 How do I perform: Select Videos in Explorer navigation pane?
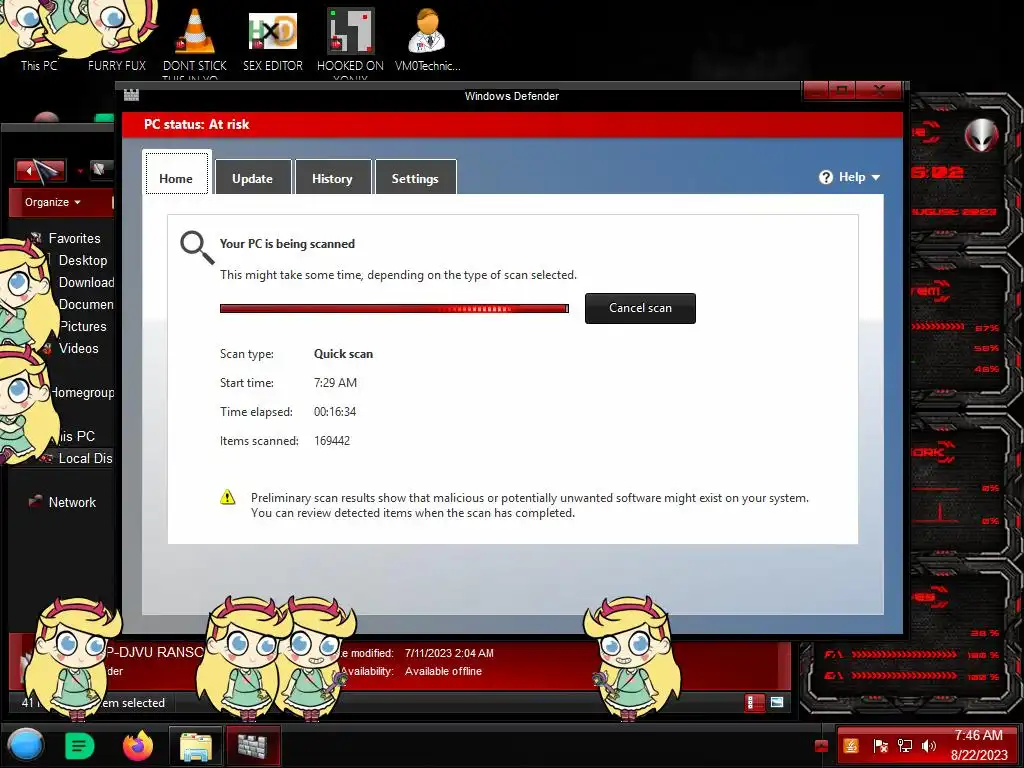click(78, 349)
